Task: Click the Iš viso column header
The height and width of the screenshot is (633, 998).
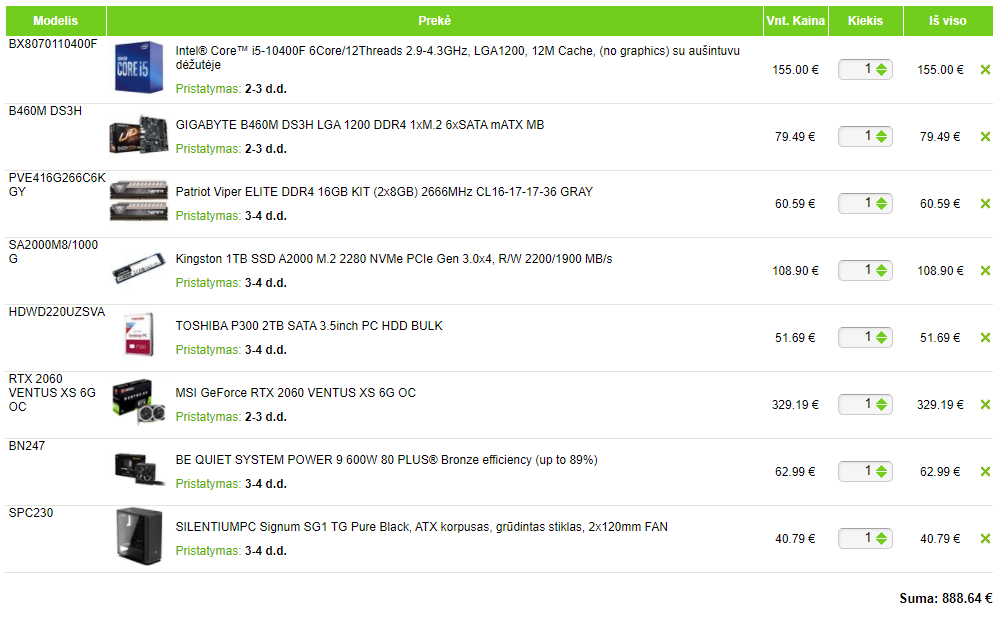Action: pyautogui.click(x=948, y=21)
